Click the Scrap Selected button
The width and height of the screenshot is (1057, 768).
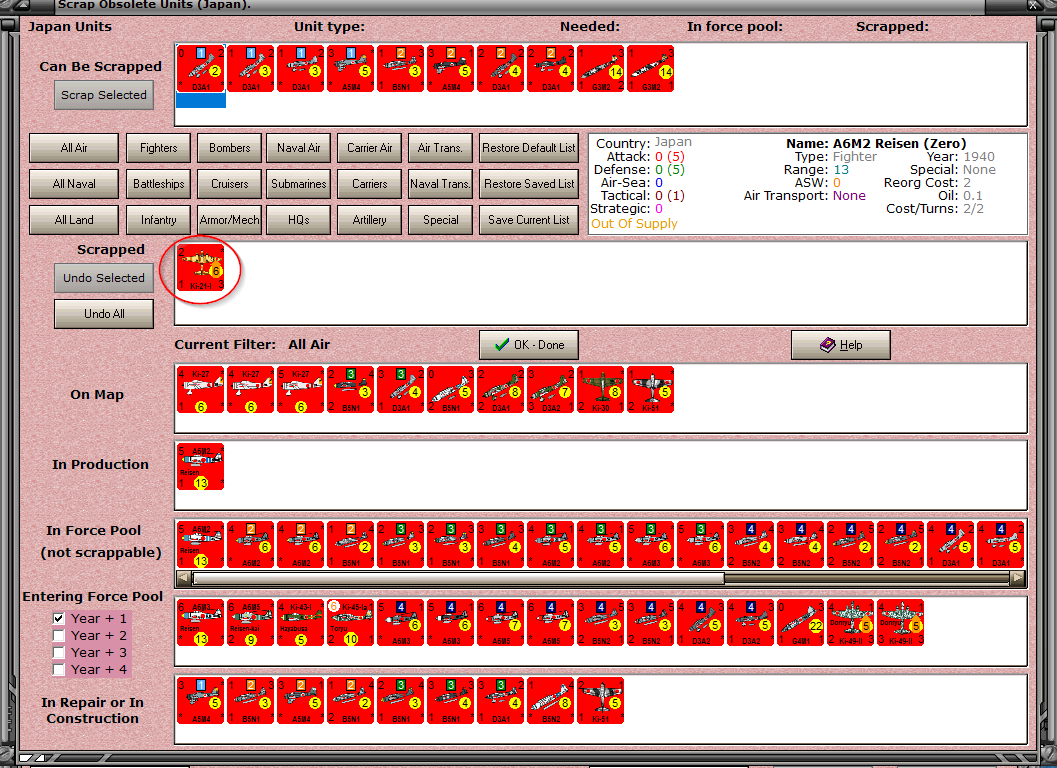click(104, 95)
